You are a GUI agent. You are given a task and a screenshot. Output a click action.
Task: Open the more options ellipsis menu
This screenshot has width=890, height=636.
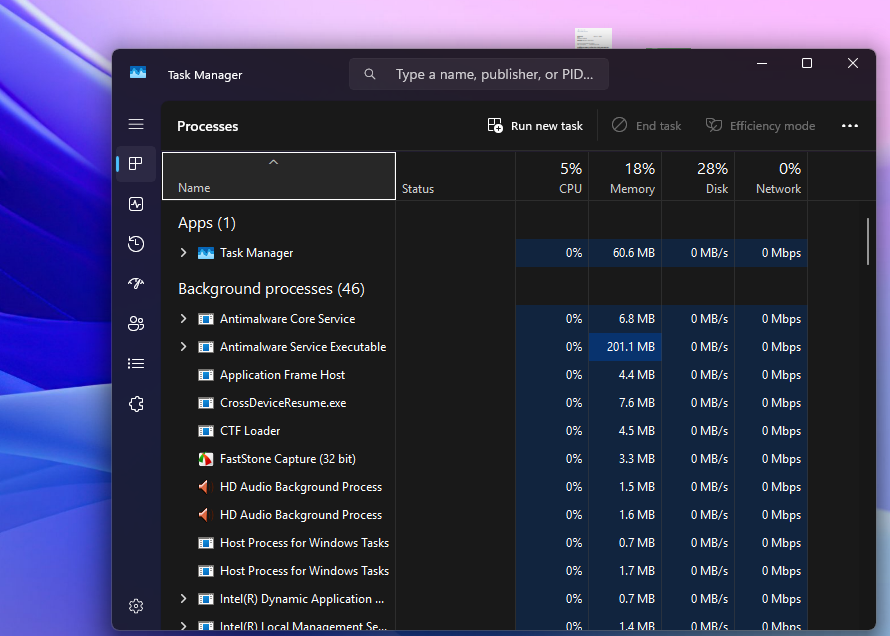pyautogui.click(x=850, y=126)
